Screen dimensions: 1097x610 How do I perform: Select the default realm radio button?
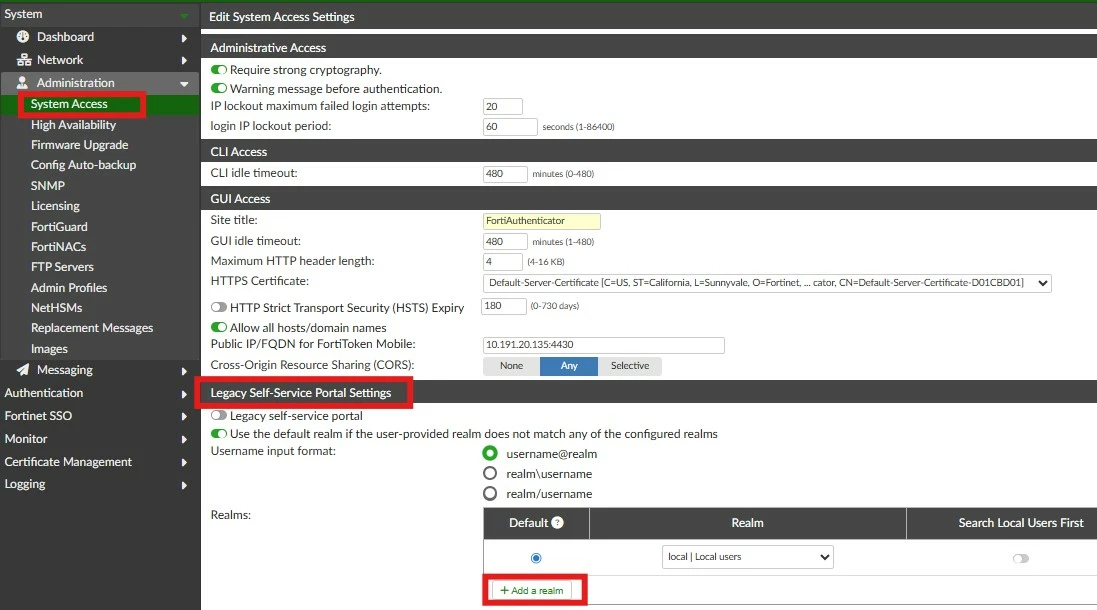click(x=536, y=558)
